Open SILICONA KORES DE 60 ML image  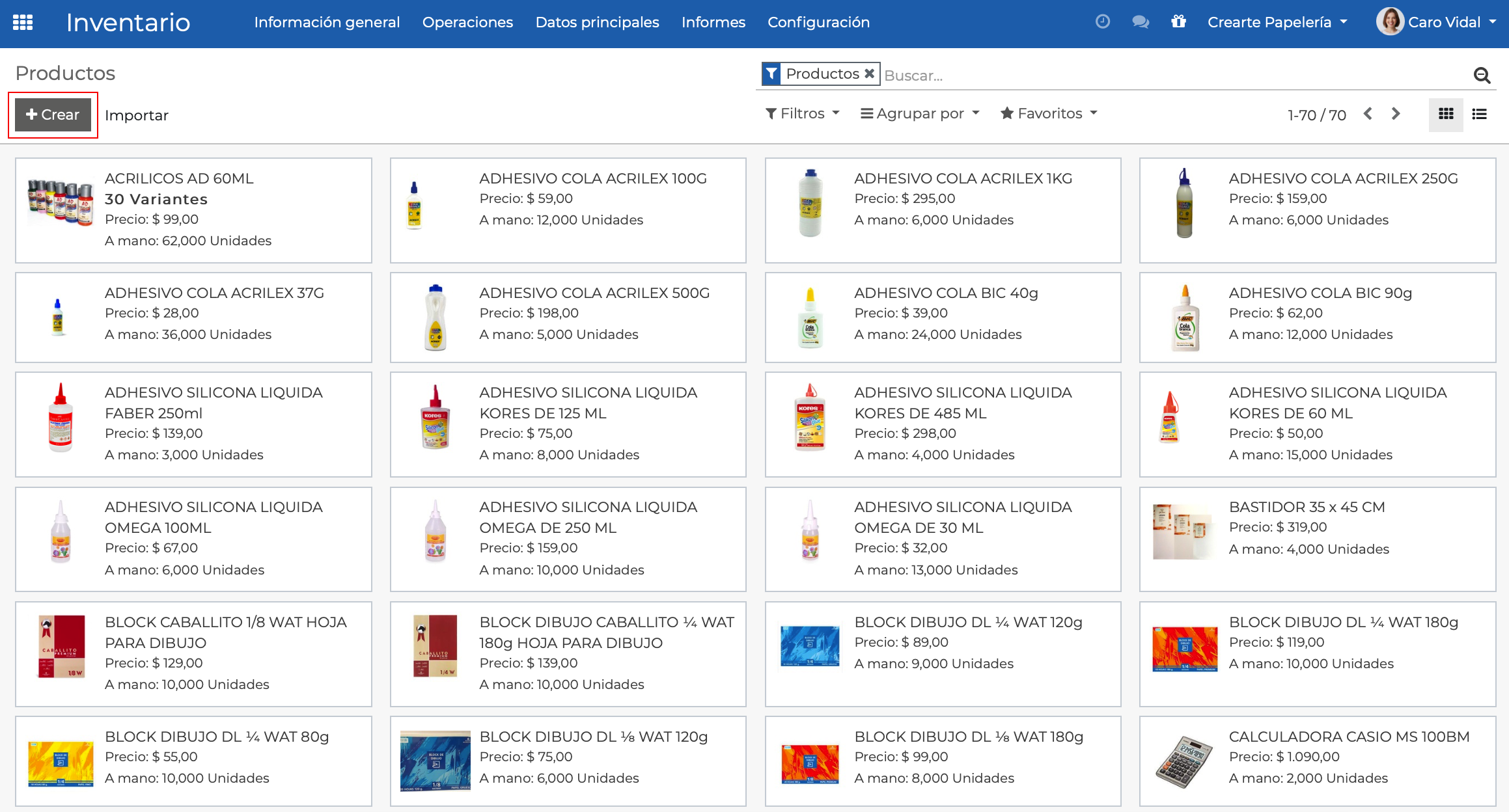1169,417
